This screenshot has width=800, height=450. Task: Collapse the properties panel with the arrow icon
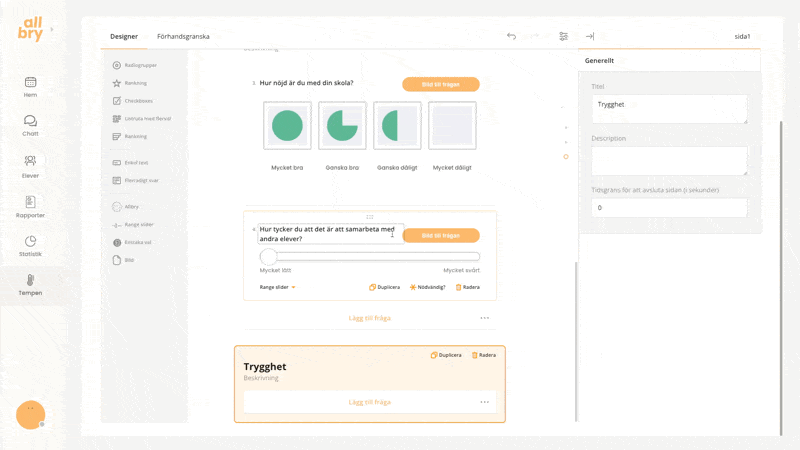pos(590,36)
